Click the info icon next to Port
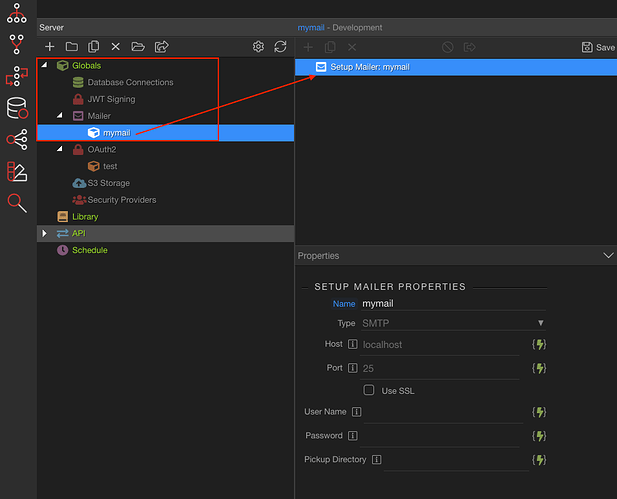The width and height of the screenshot is (617, 499). (352, 368)
